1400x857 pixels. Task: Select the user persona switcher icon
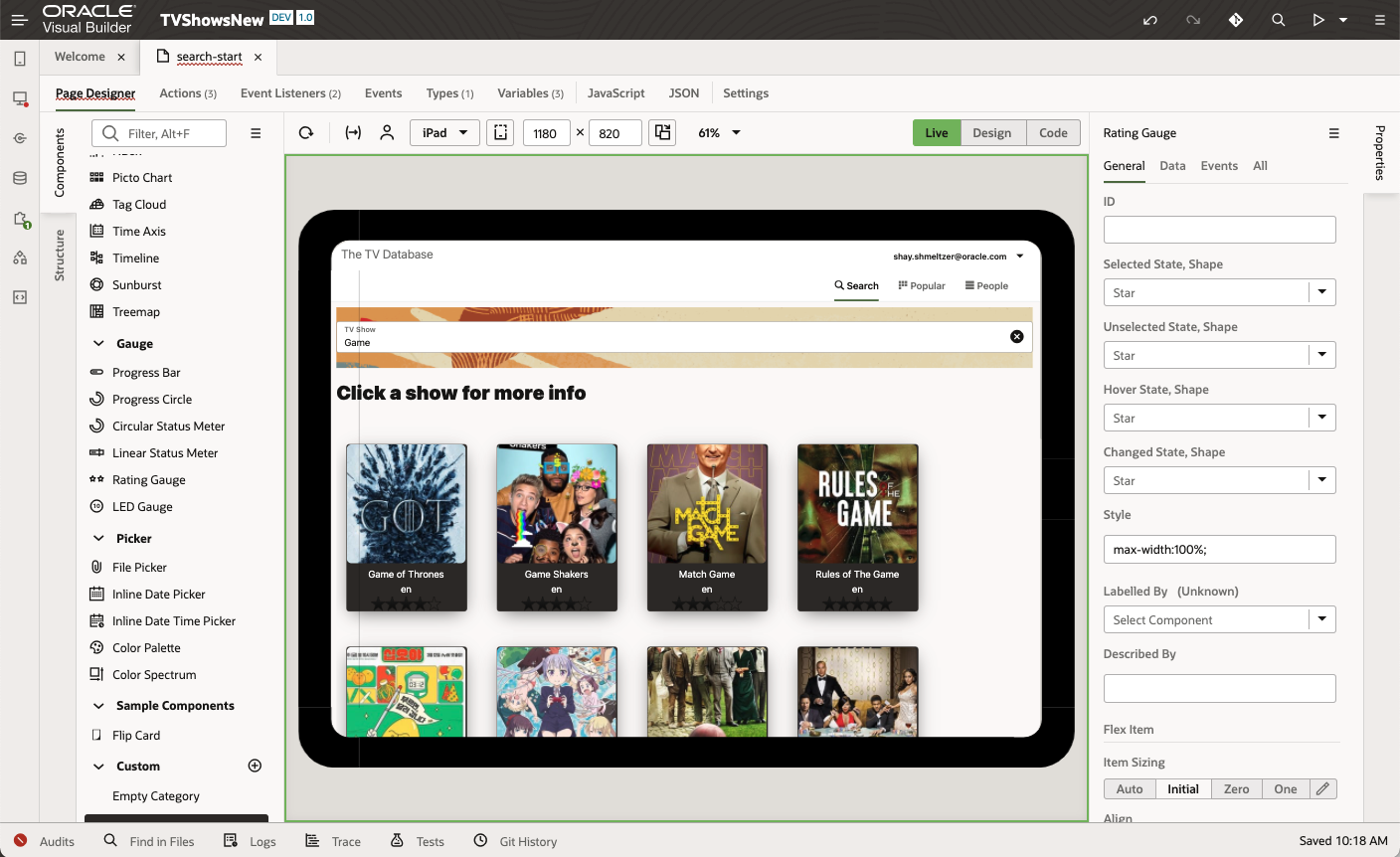[387, 131]
